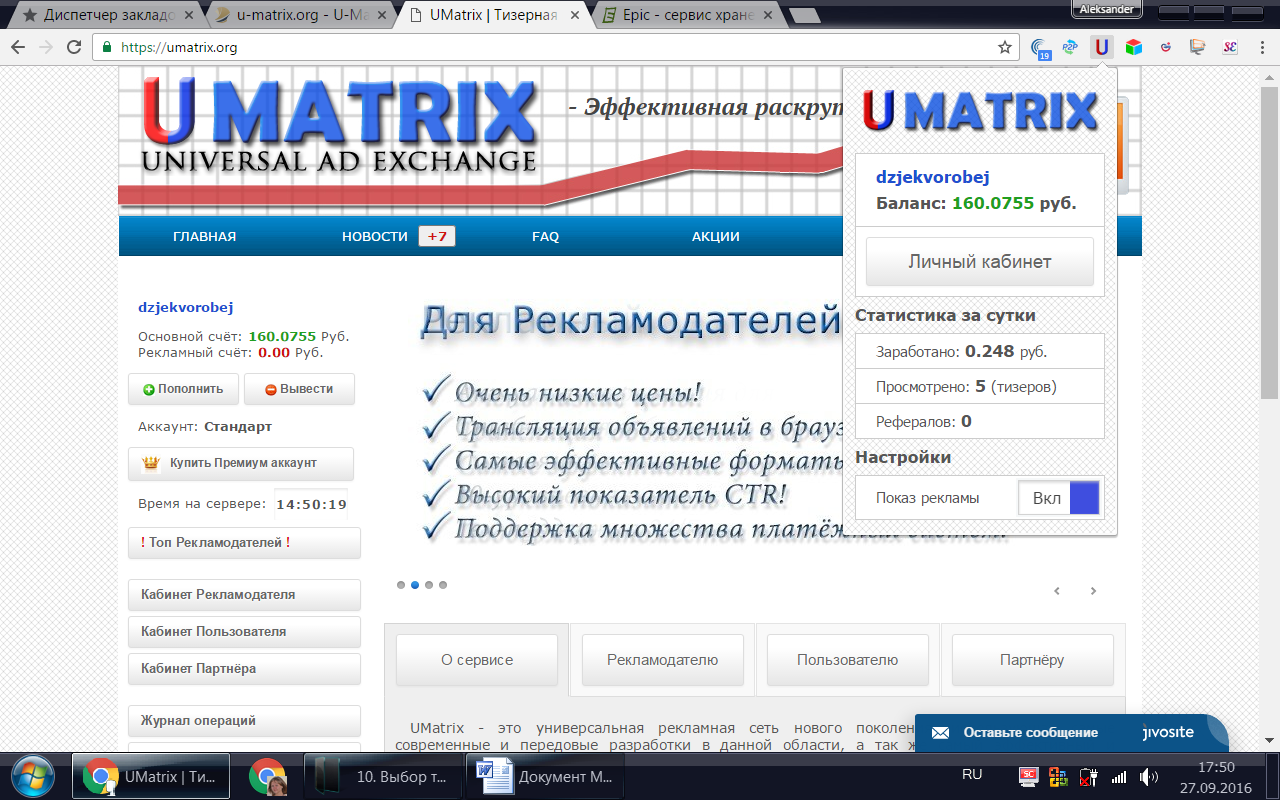Click the Личный кабинет button
Screen dimensions: 1280x800
tap(979, 262)
